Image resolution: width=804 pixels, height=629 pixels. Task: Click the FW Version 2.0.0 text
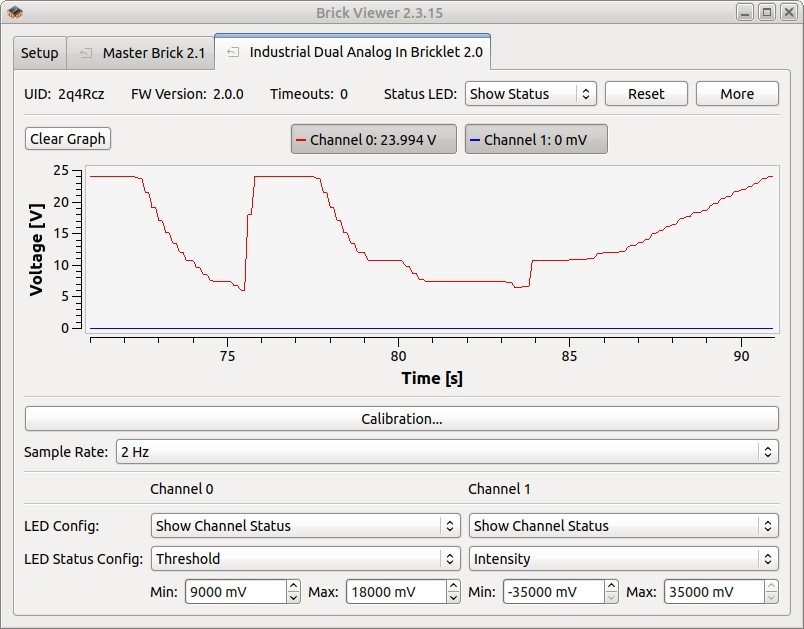[187, 94]
